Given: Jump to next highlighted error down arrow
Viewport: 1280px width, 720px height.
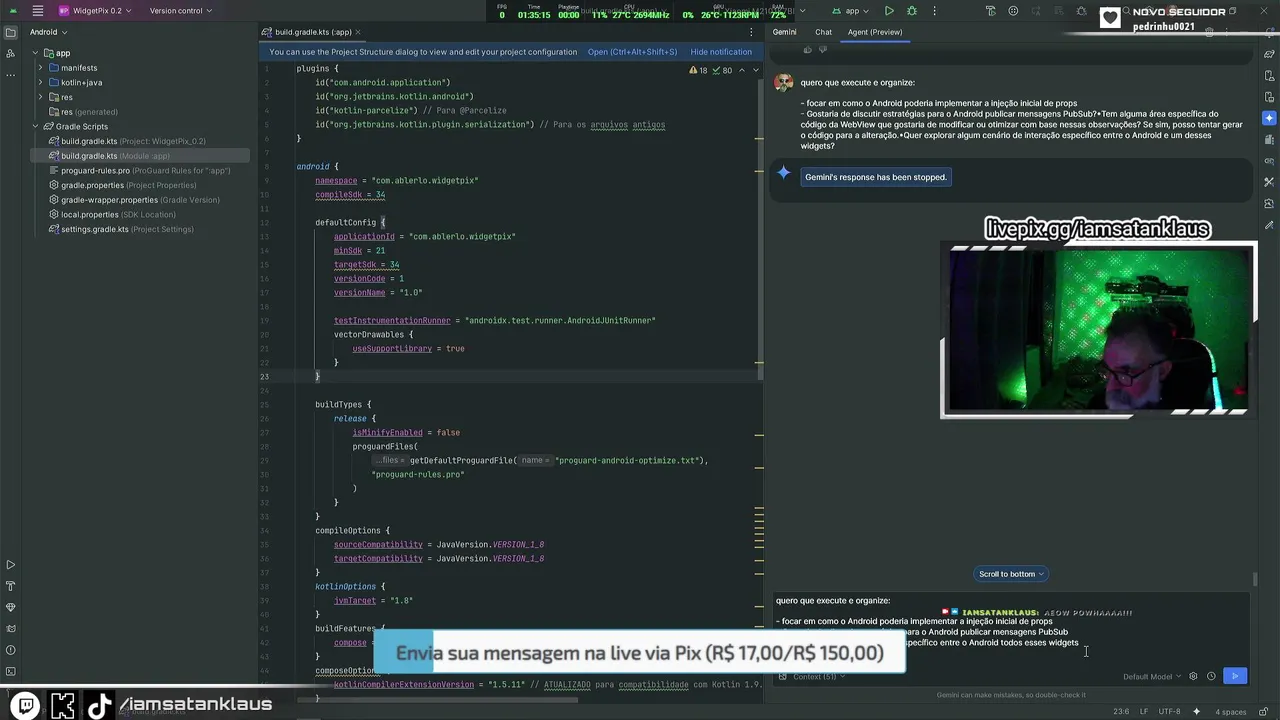Looking at the screenshot, I should (755, 70).
